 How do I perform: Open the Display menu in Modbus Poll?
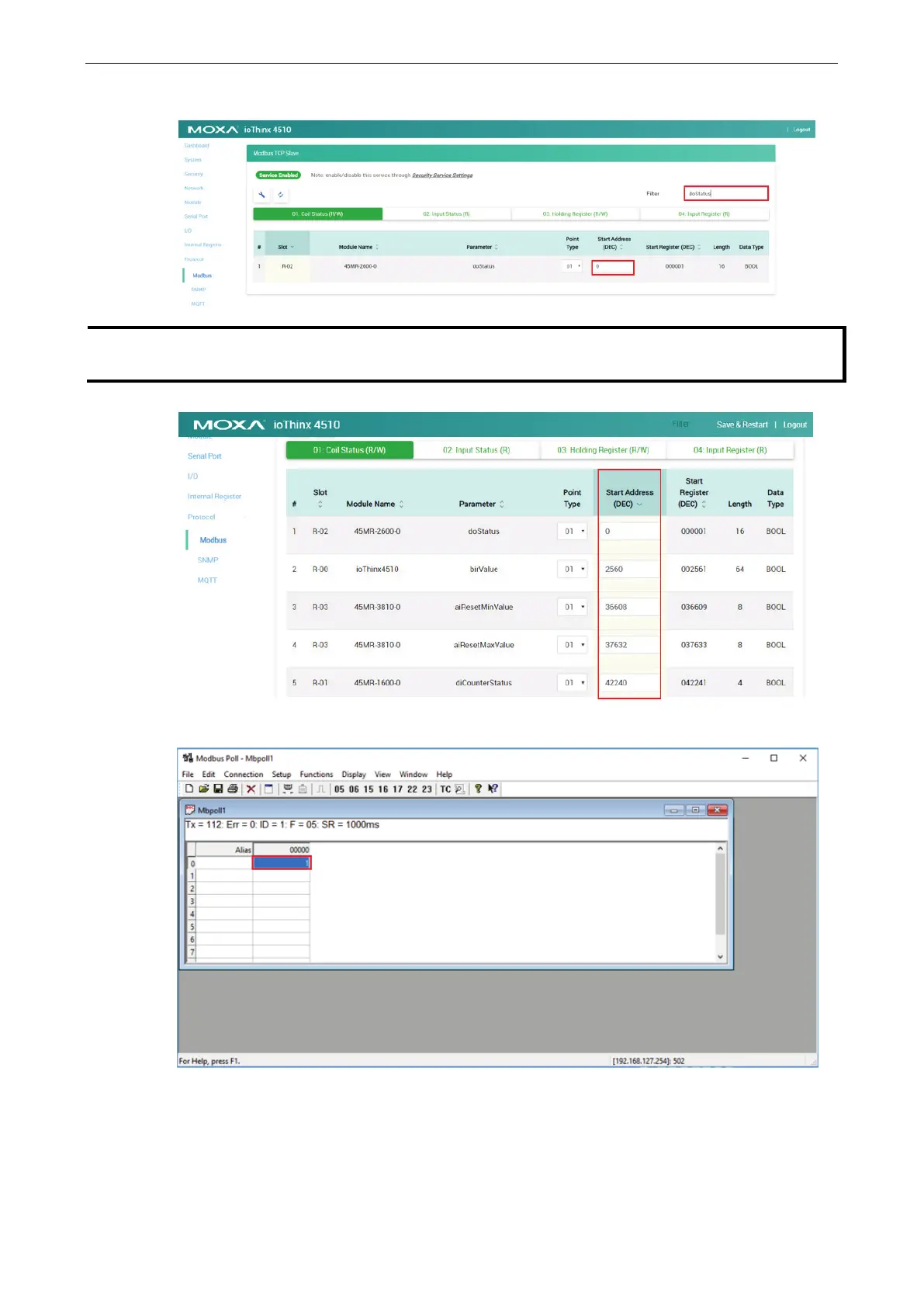click(x=354, y=774)
